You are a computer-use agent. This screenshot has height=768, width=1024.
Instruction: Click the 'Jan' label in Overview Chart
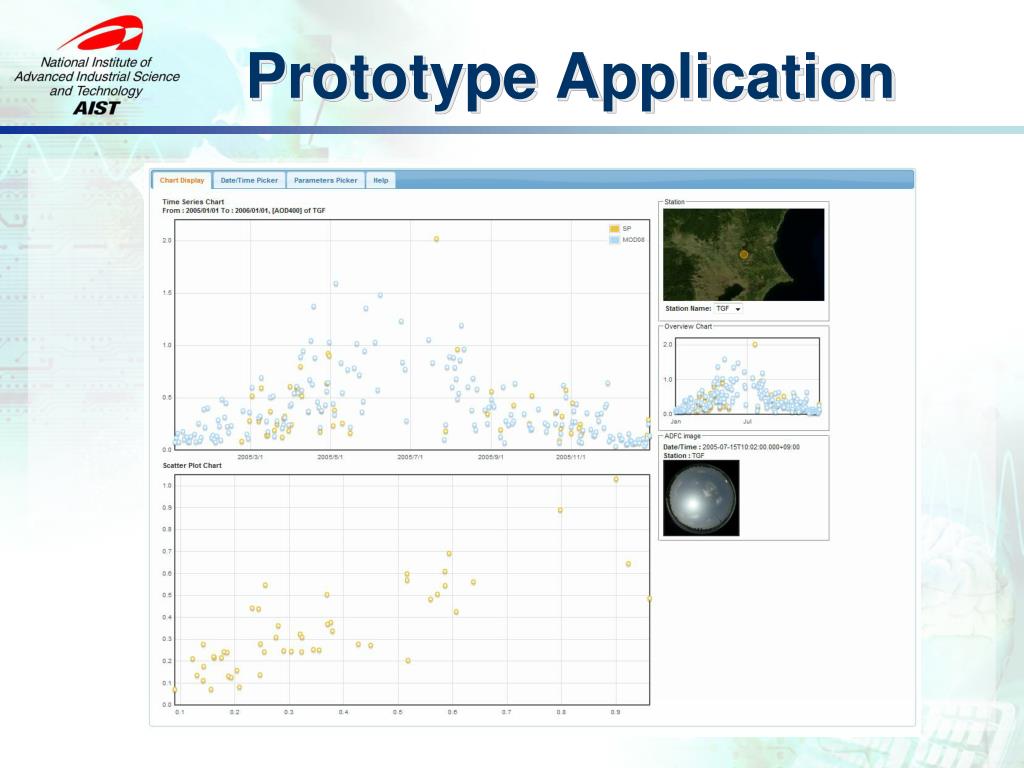[676, 422]
